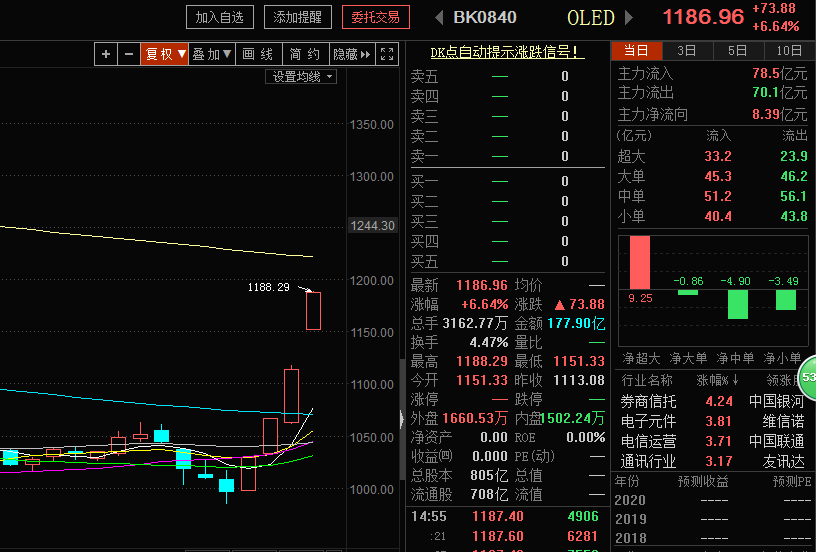The height and width of the screenshot is (552, 816).
Task: Click leading stock 维信诺
Action: click(x=783, y=421)
